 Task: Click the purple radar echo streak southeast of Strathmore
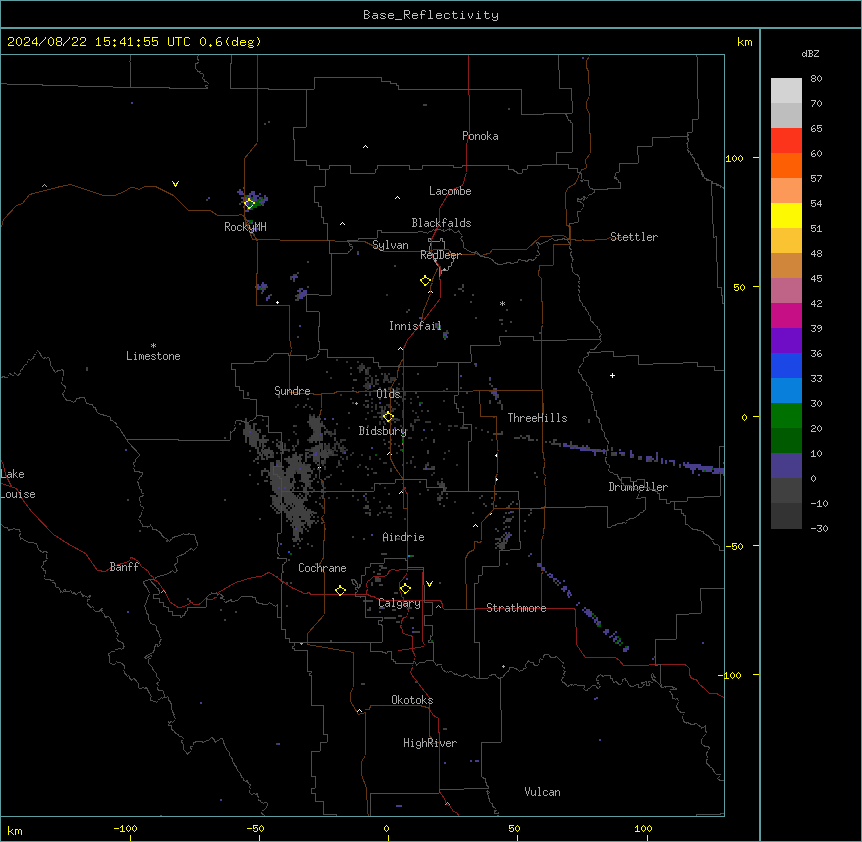pyautogui.click(x=583, y=607)
